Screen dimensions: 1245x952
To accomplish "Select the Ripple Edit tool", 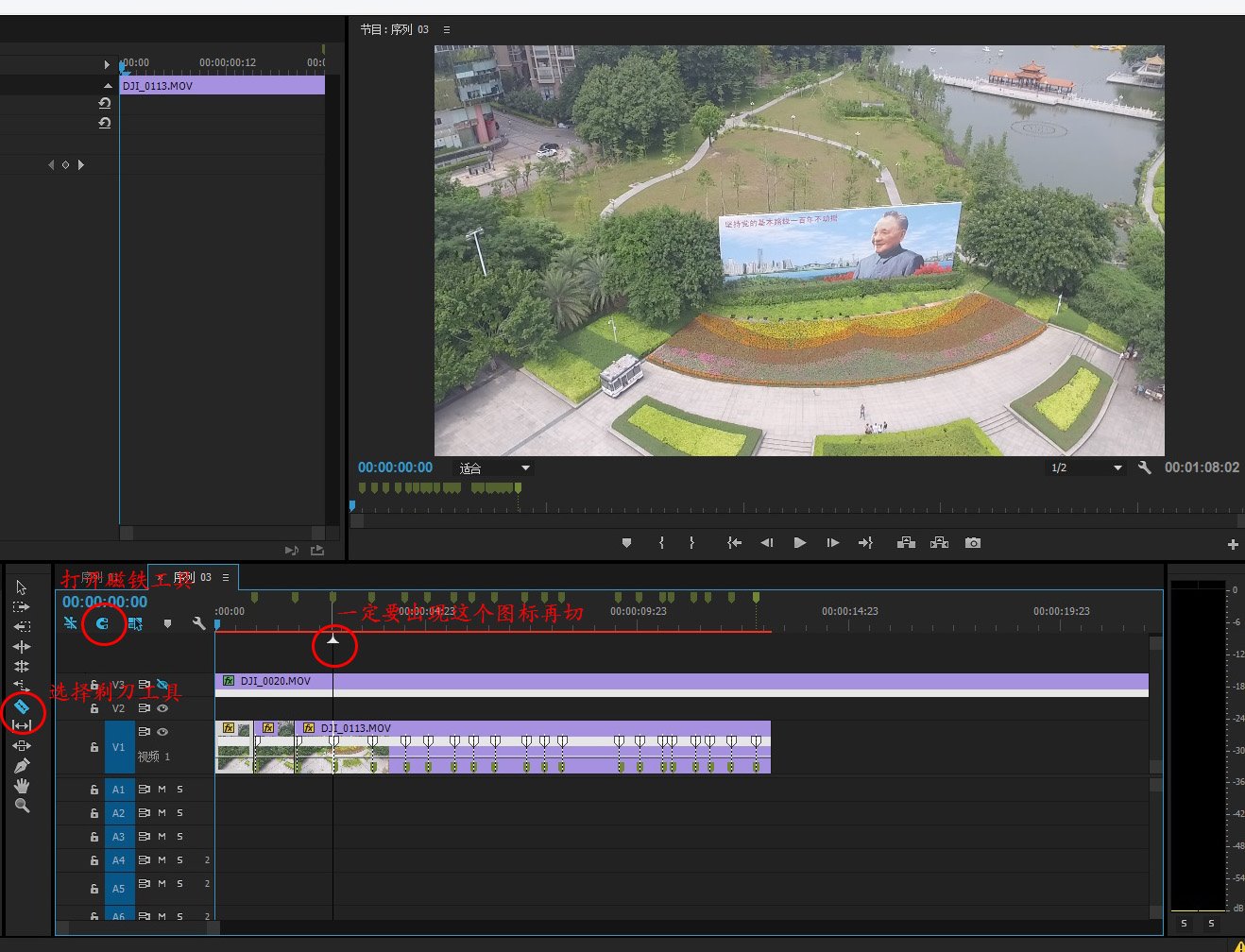I will pos(22,647).
